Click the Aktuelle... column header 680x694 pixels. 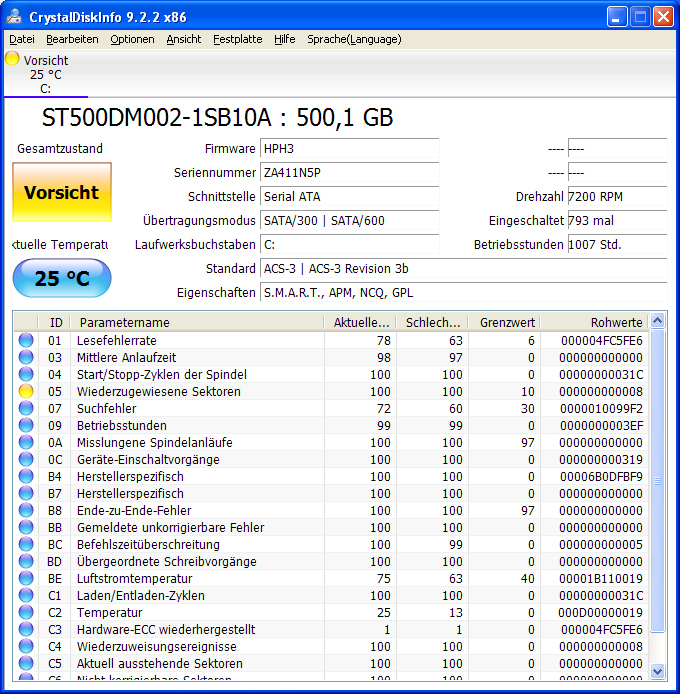(360, 322)
